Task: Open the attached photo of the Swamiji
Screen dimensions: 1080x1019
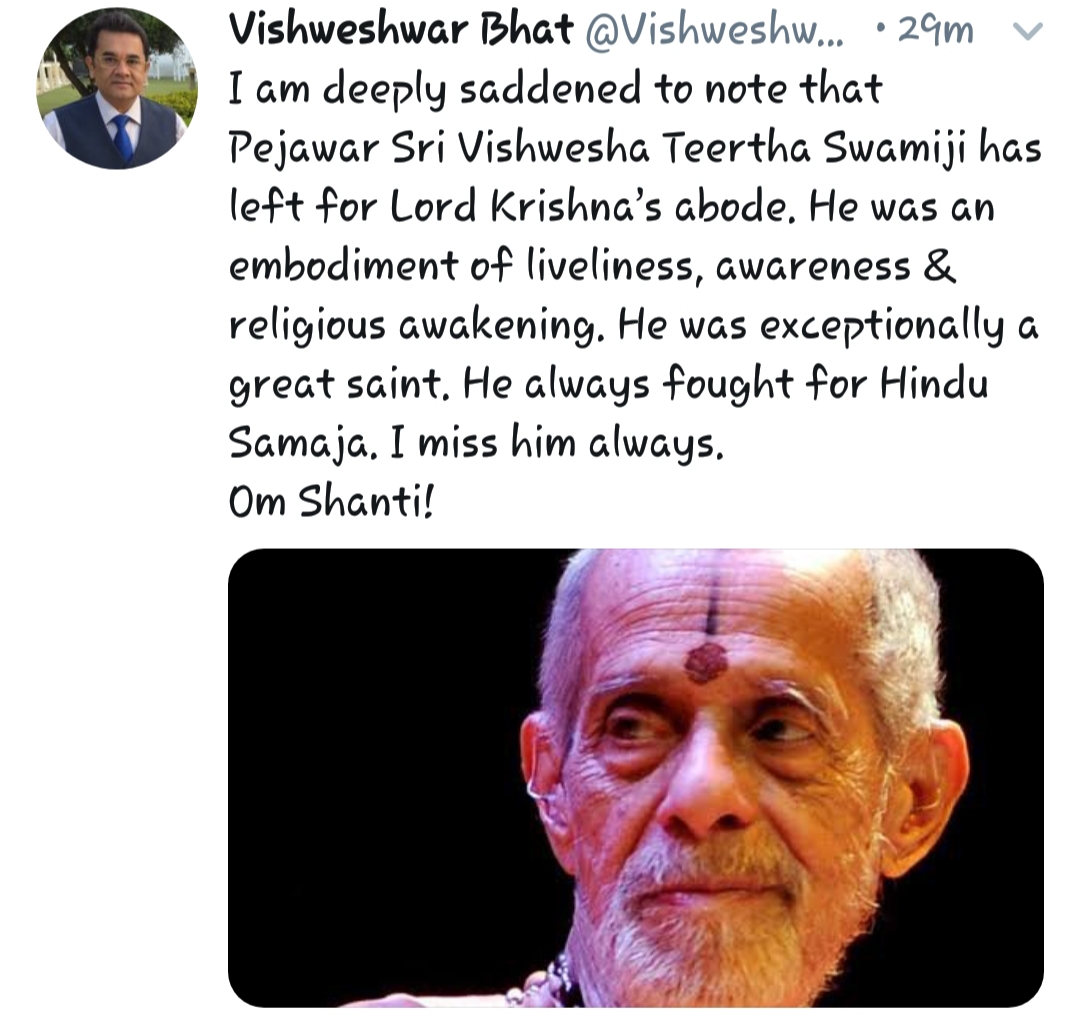Action: pos(636,777)
